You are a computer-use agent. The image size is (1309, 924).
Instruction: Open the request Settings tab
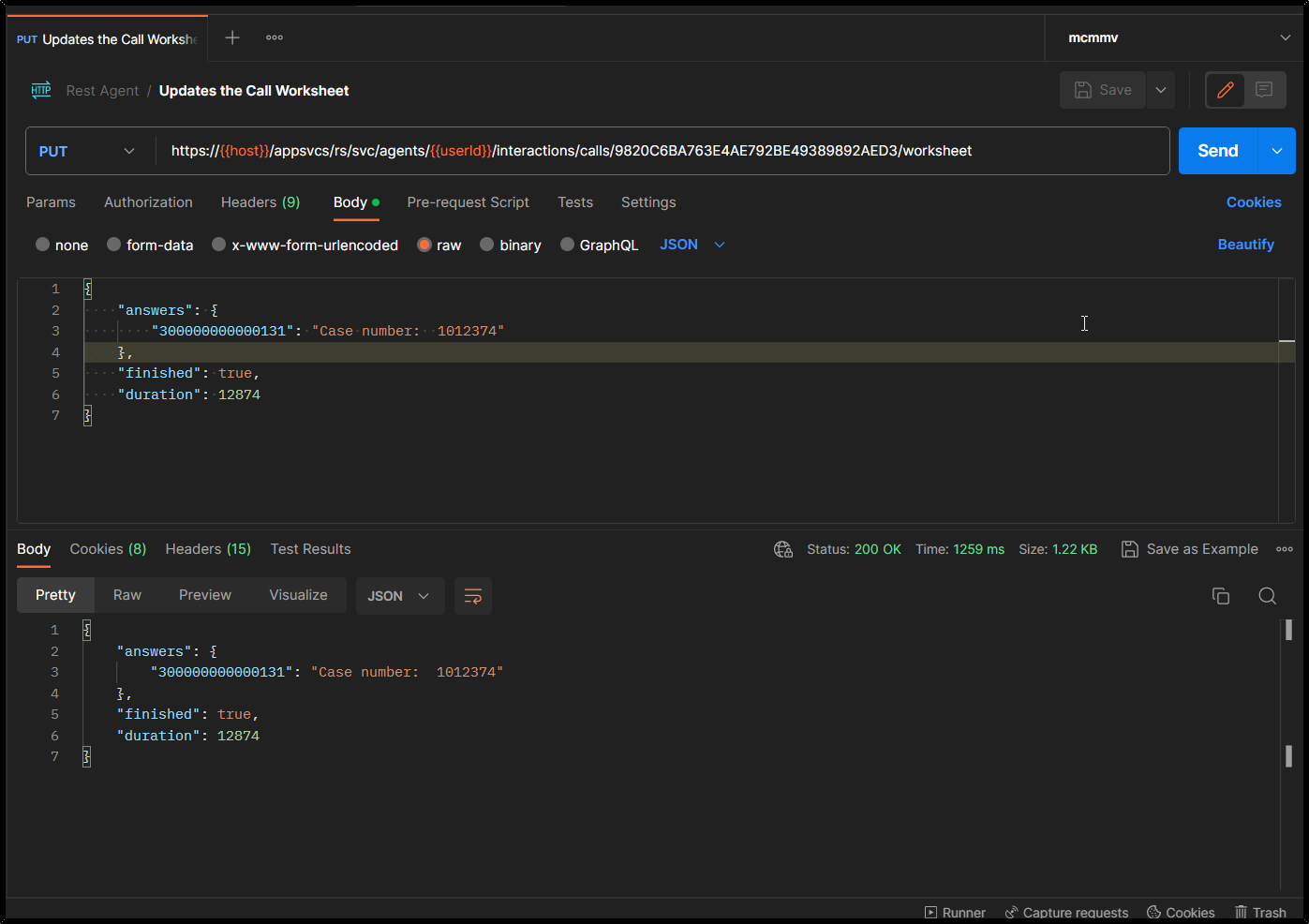(648, 202)
